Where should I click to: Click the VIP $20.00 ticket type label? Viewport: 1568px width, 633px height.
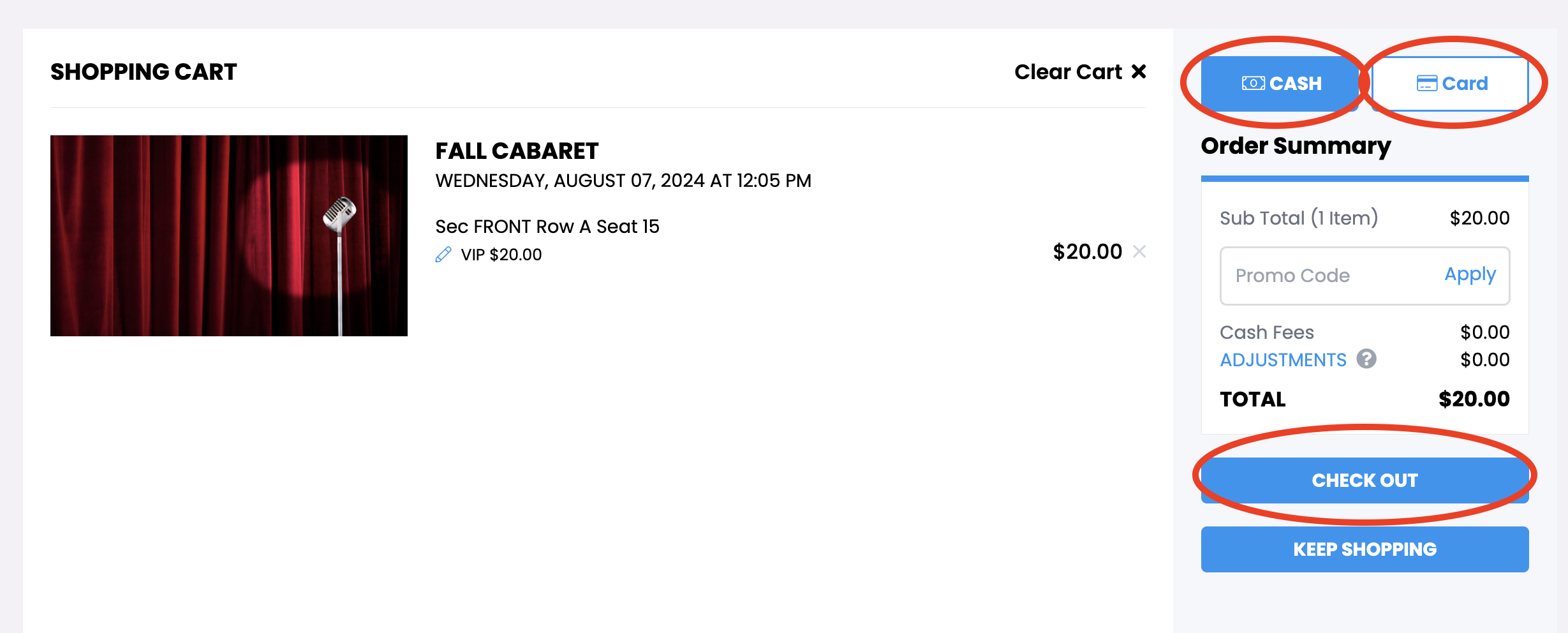(501, 255)
